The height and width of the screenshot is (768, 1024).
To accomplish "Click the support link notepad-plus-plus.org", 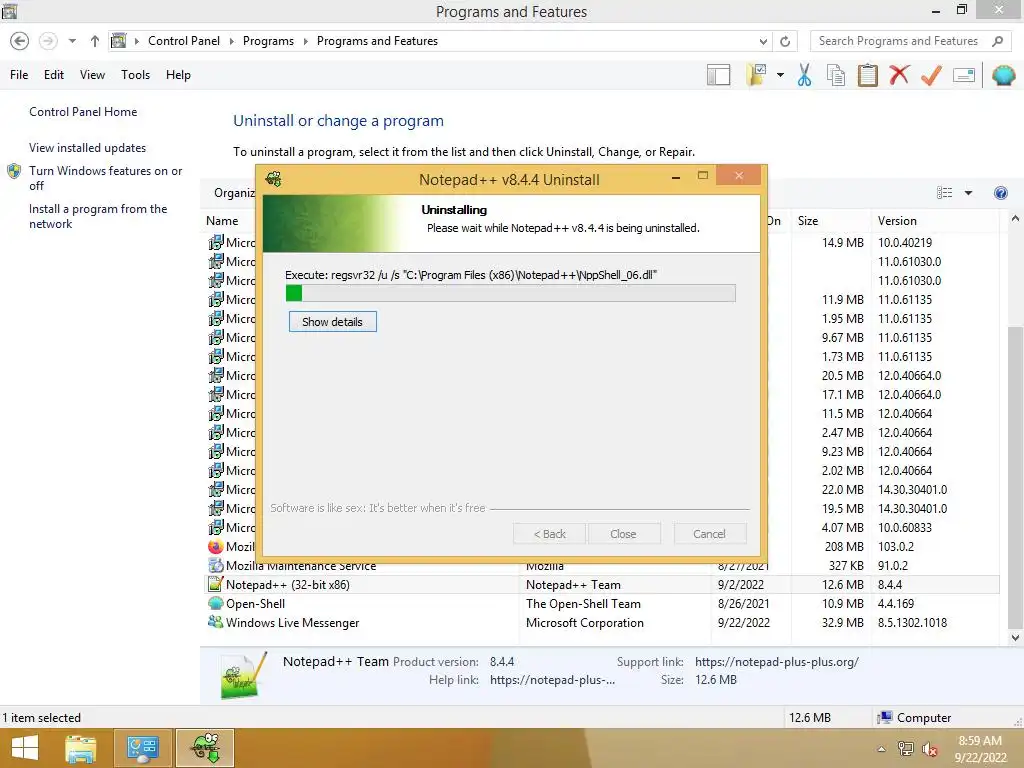I will click(776, 662).
